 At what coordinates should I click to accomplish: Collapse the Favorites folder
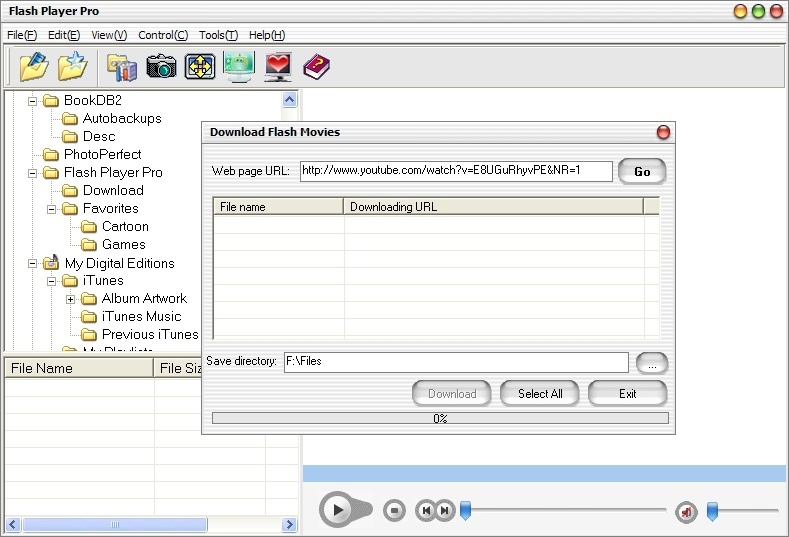[51, 209]
